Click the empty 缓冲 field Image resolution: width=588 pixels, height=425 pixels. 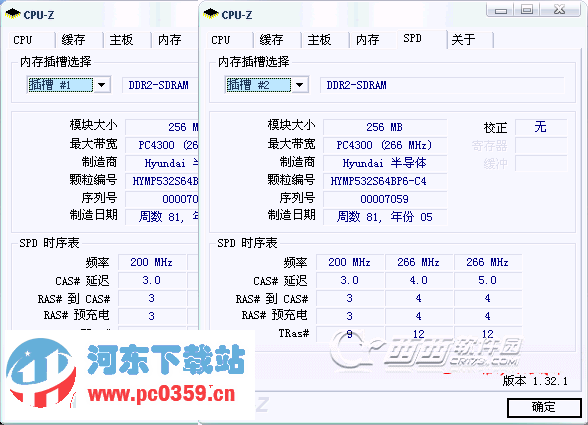(541, 163)
